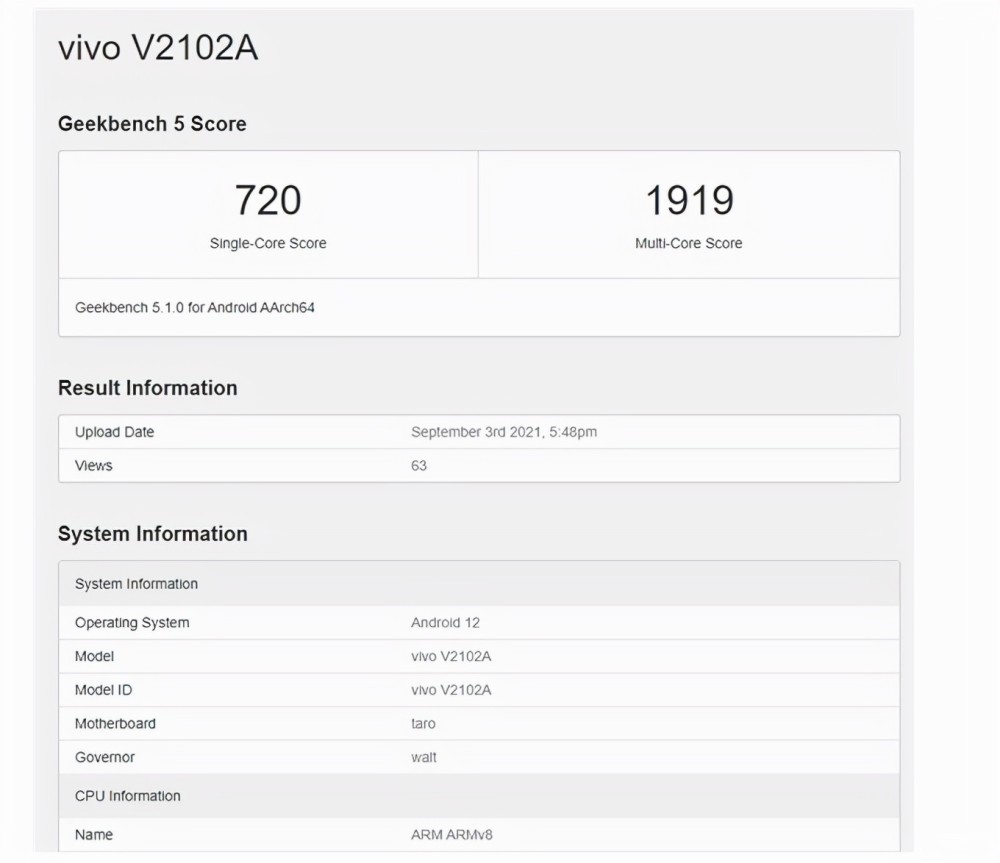Click the 'Operating System' row label

click(x=132, y=623)
